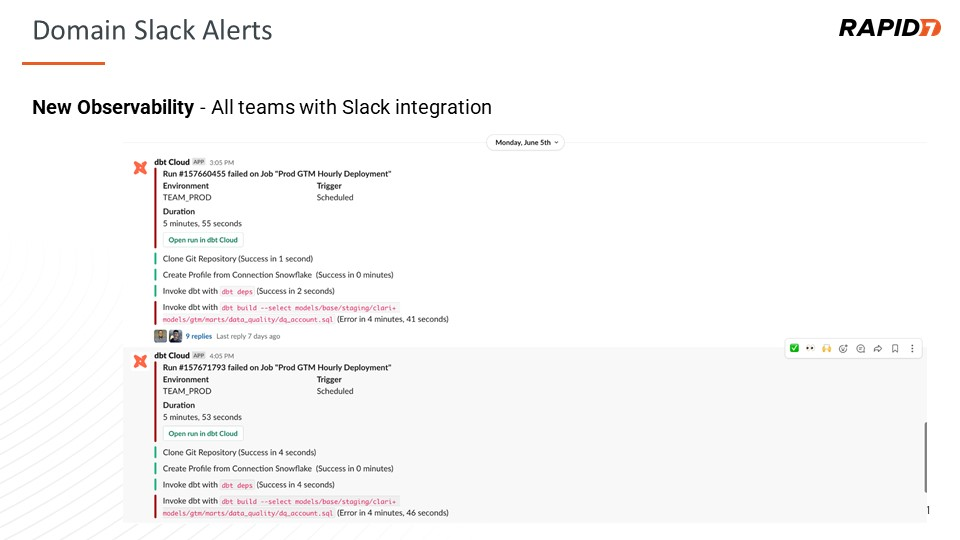Click '5 minutes, 55 seconds' duration value

[202, 223]
